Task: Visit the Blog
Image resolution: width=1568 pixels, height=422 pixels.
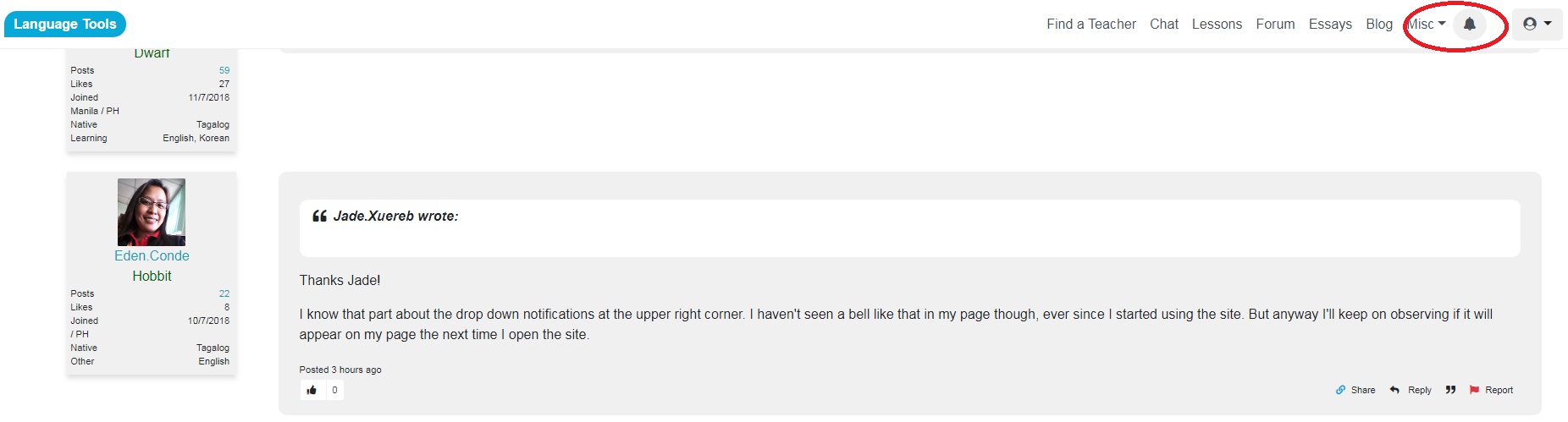Action: pos(1378,25)
